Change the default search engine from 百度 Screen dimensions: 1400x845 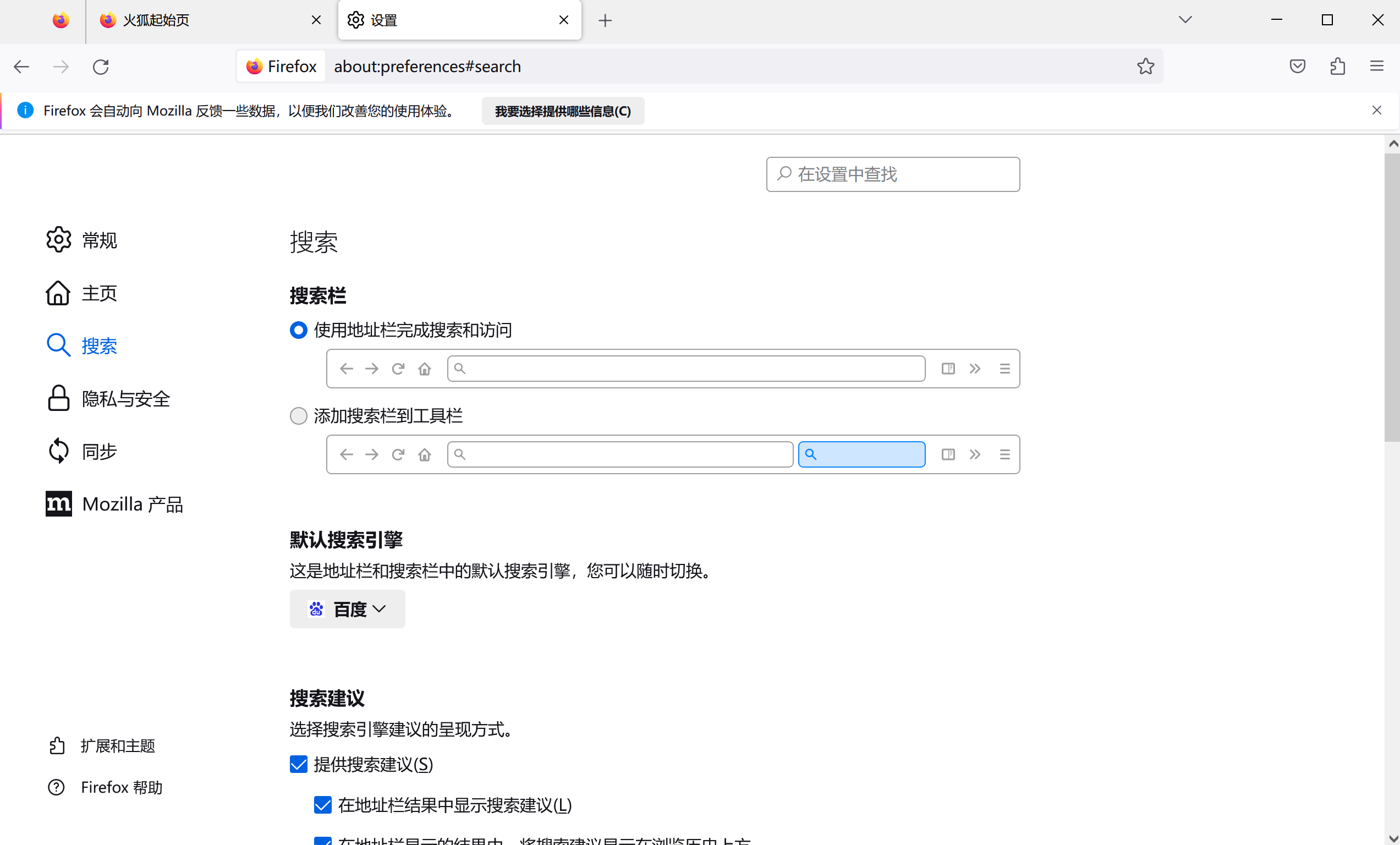(347, 608)
